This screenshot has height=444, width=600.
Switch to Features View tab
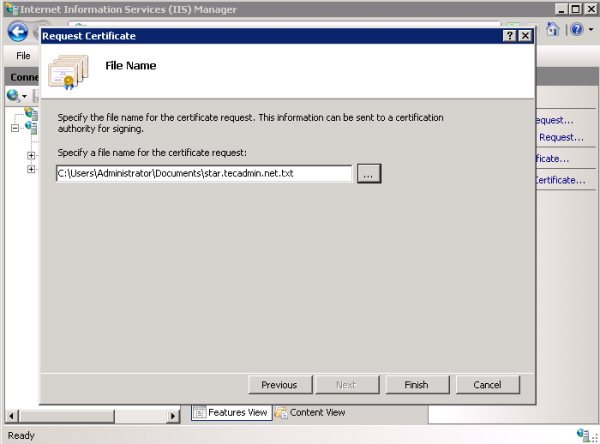[x=230, y=412]
